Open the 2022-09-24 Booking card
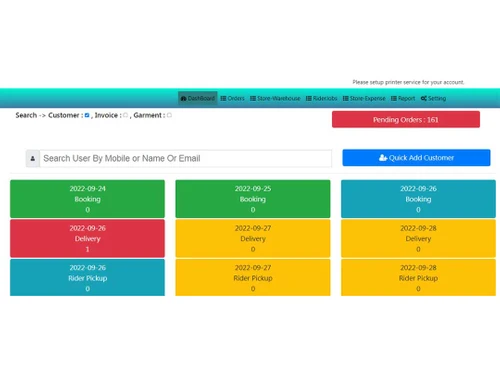 click(x=87, y=199)
